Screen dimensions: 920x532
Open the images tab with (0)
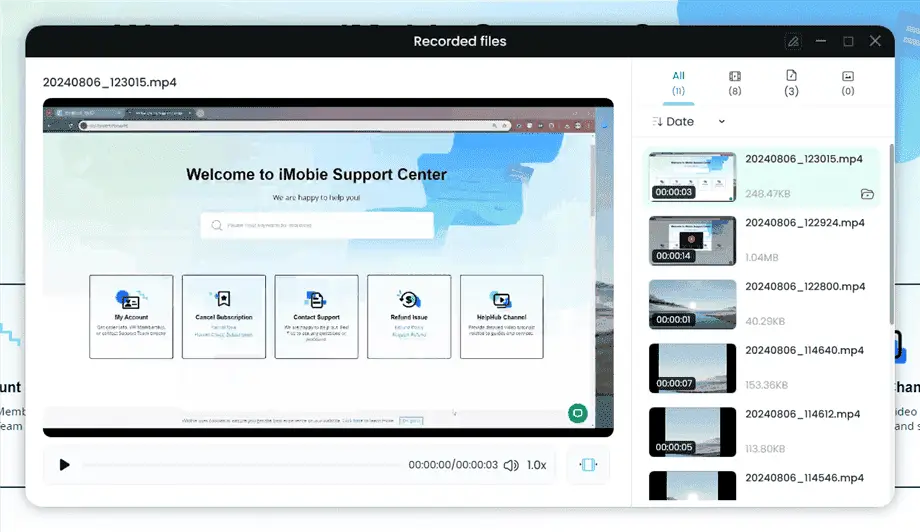tap(848, 83)
